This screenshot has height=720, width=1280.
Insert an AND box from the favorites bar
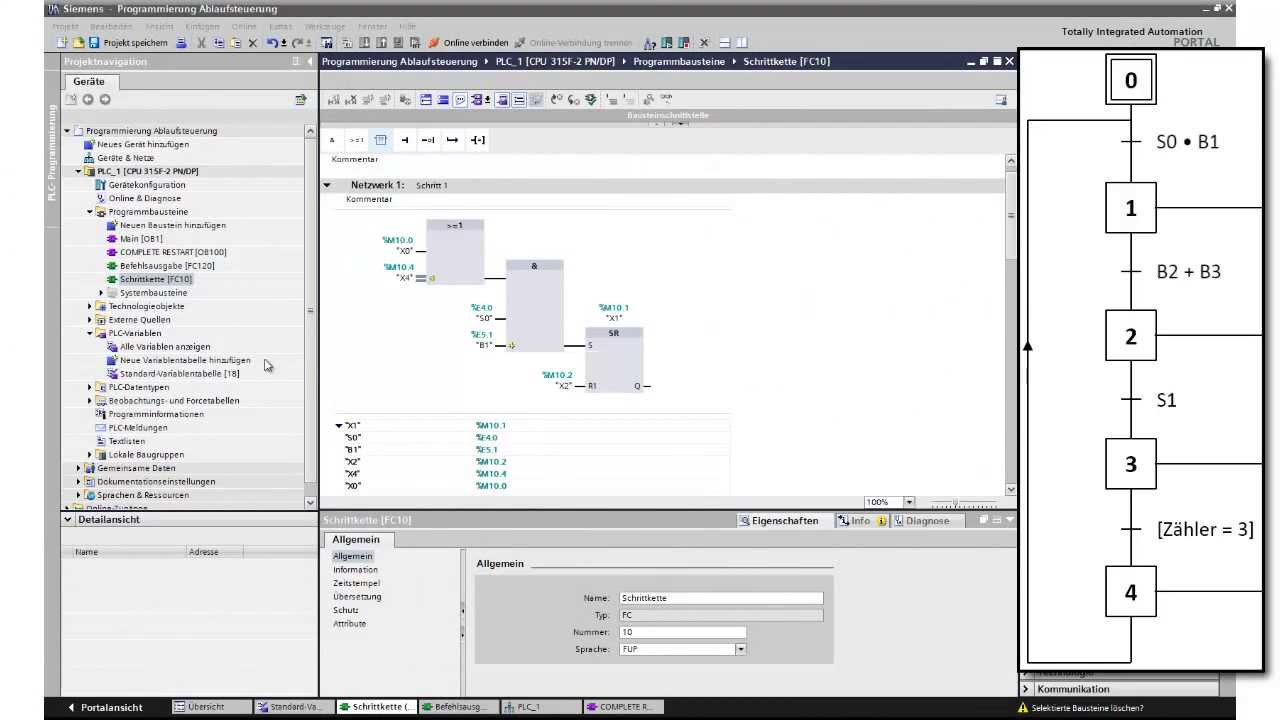coord(332,140)
